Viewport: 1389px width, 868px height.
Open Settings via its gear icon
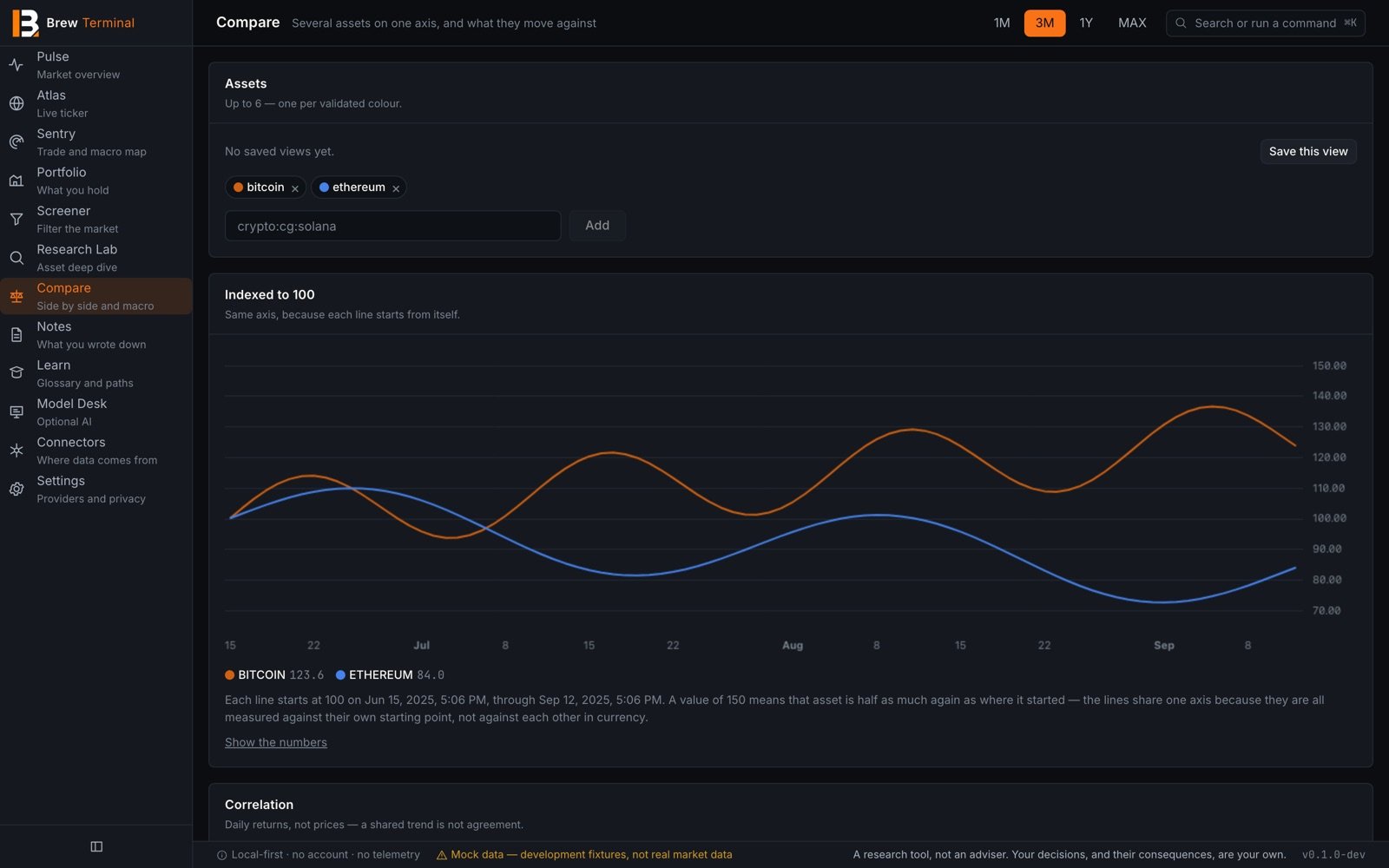point(16,490)
